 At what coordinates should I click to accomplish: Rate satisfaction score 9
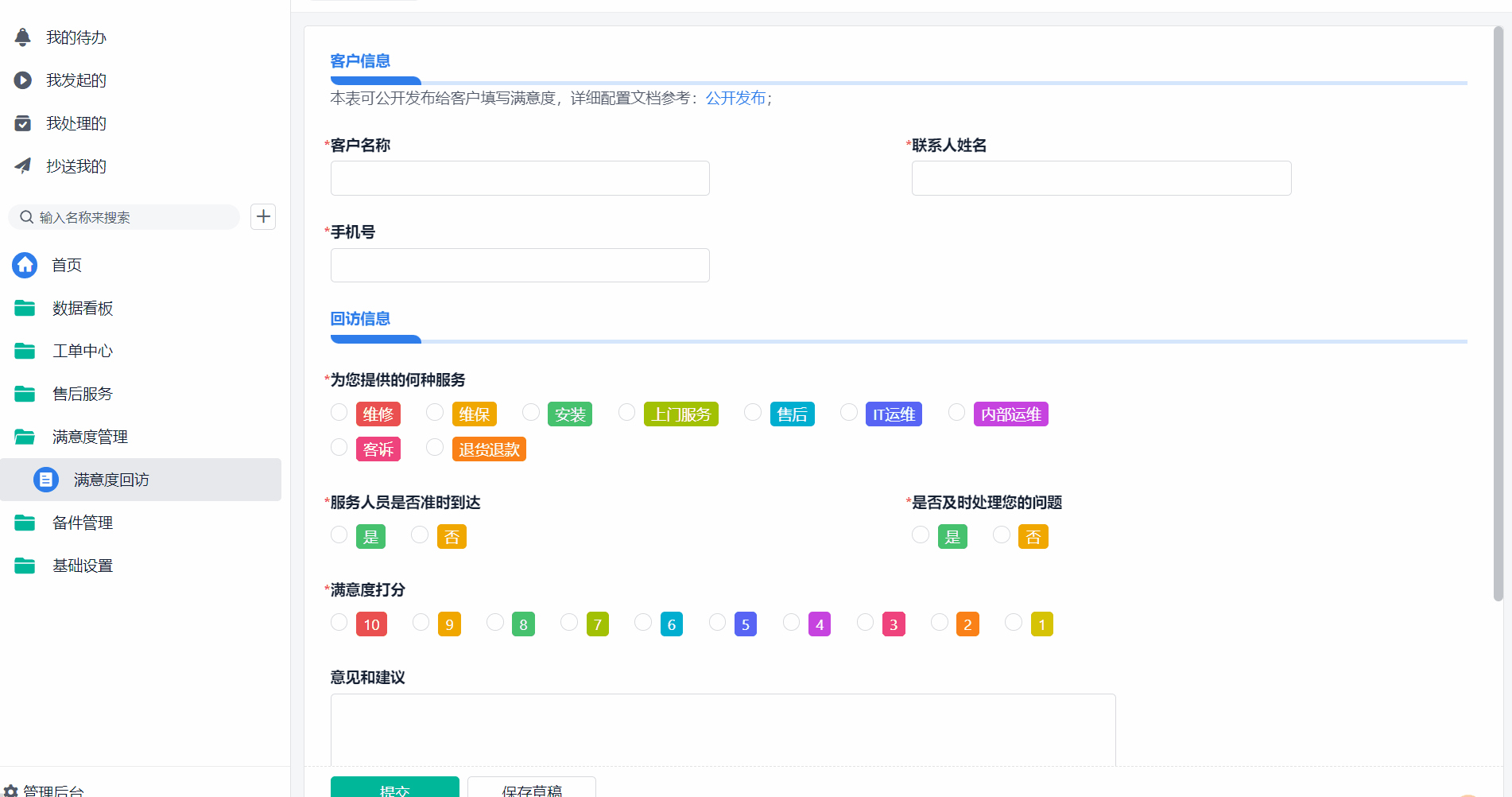(421, 622)
